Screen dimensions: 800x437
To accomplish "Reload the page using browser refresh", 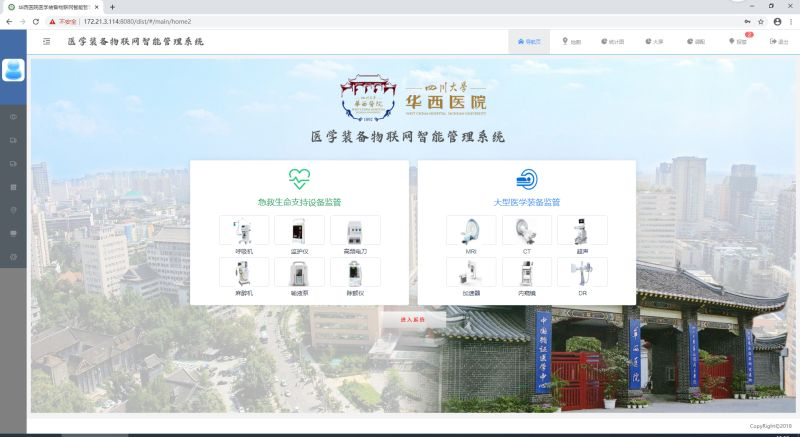I will coord(36,21).
